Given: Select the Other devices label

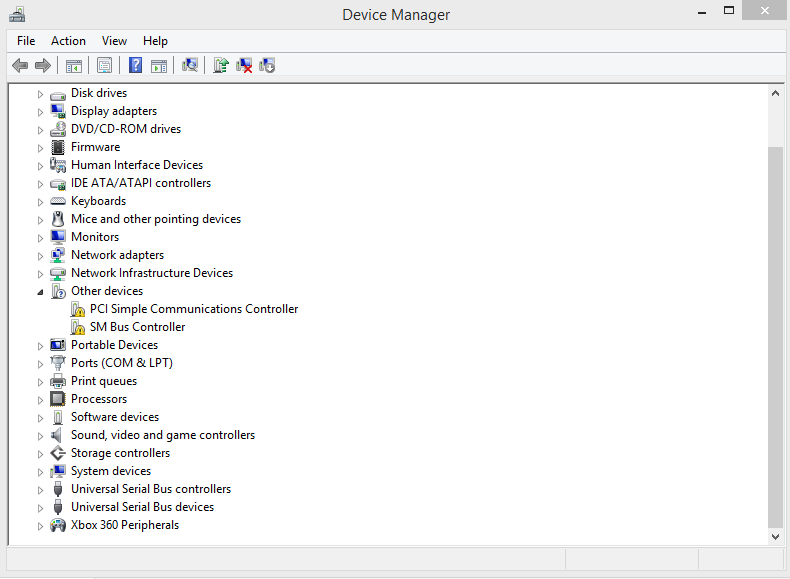Looking at the screenshot, I should click(x=107, y=291).
